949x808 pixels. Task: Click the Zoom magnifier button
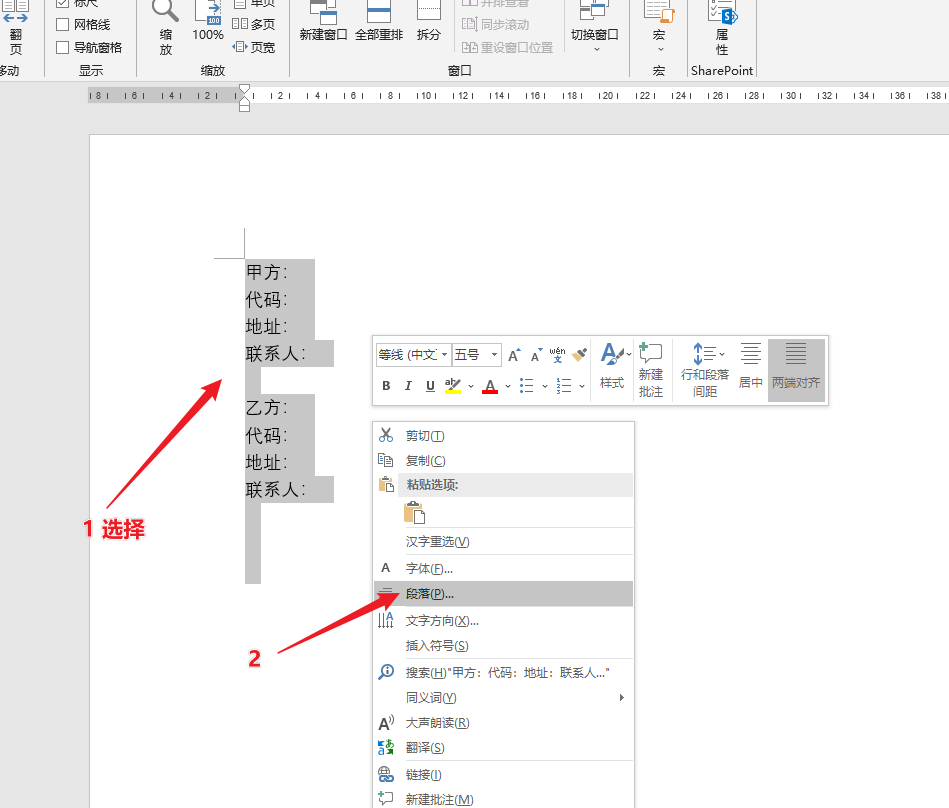(x=165, y=29)
